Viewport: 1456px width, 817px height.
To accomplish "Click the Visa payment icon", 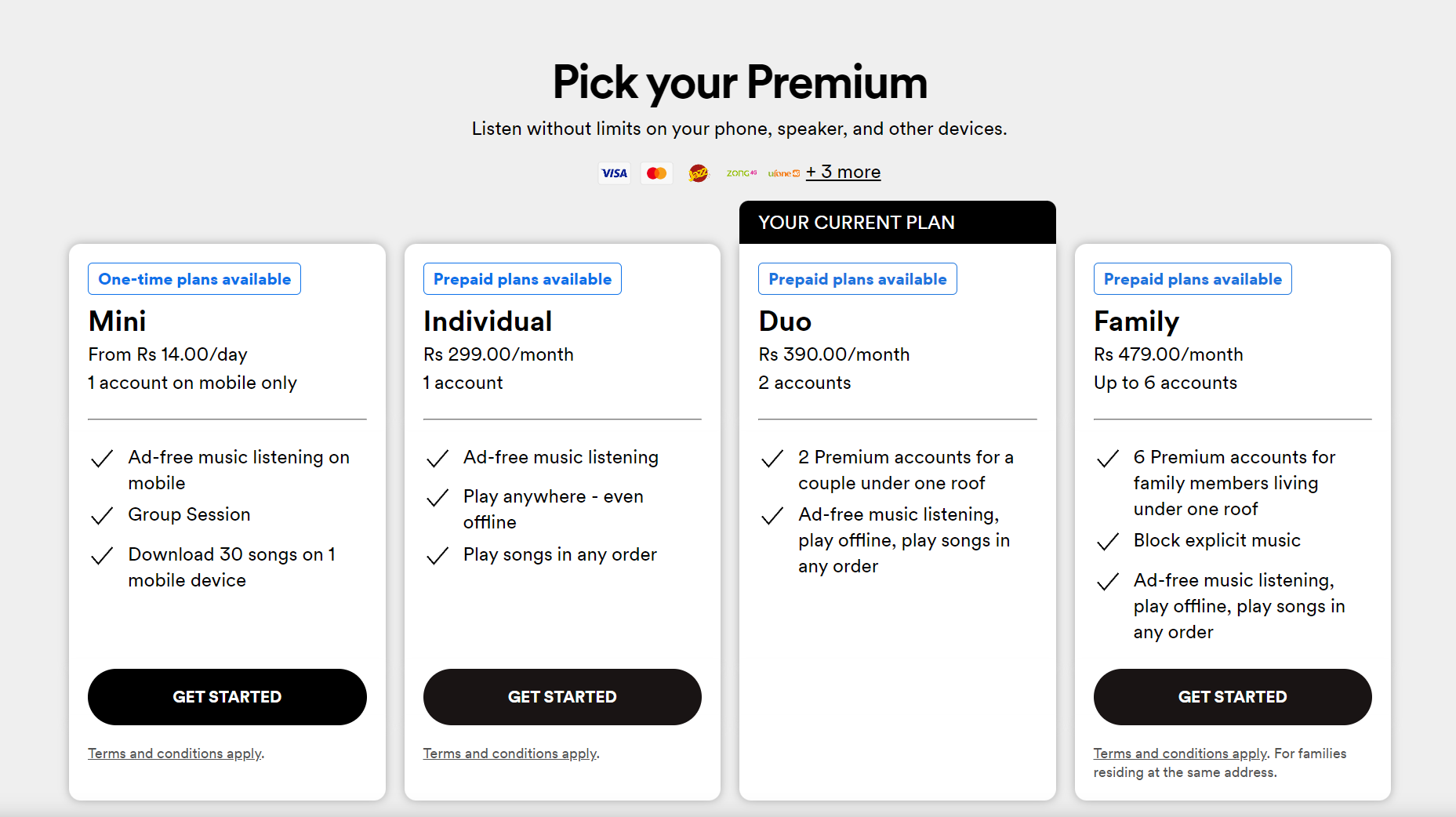I will (x=614, y=173).
